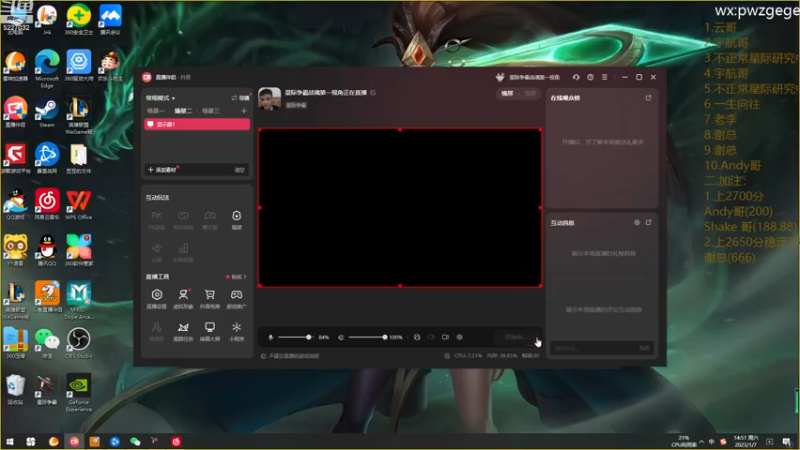Click the record circle icon in control bar
Image resolution: width=800 pixels, height=450 pixels.
click(x=459, y=337)
